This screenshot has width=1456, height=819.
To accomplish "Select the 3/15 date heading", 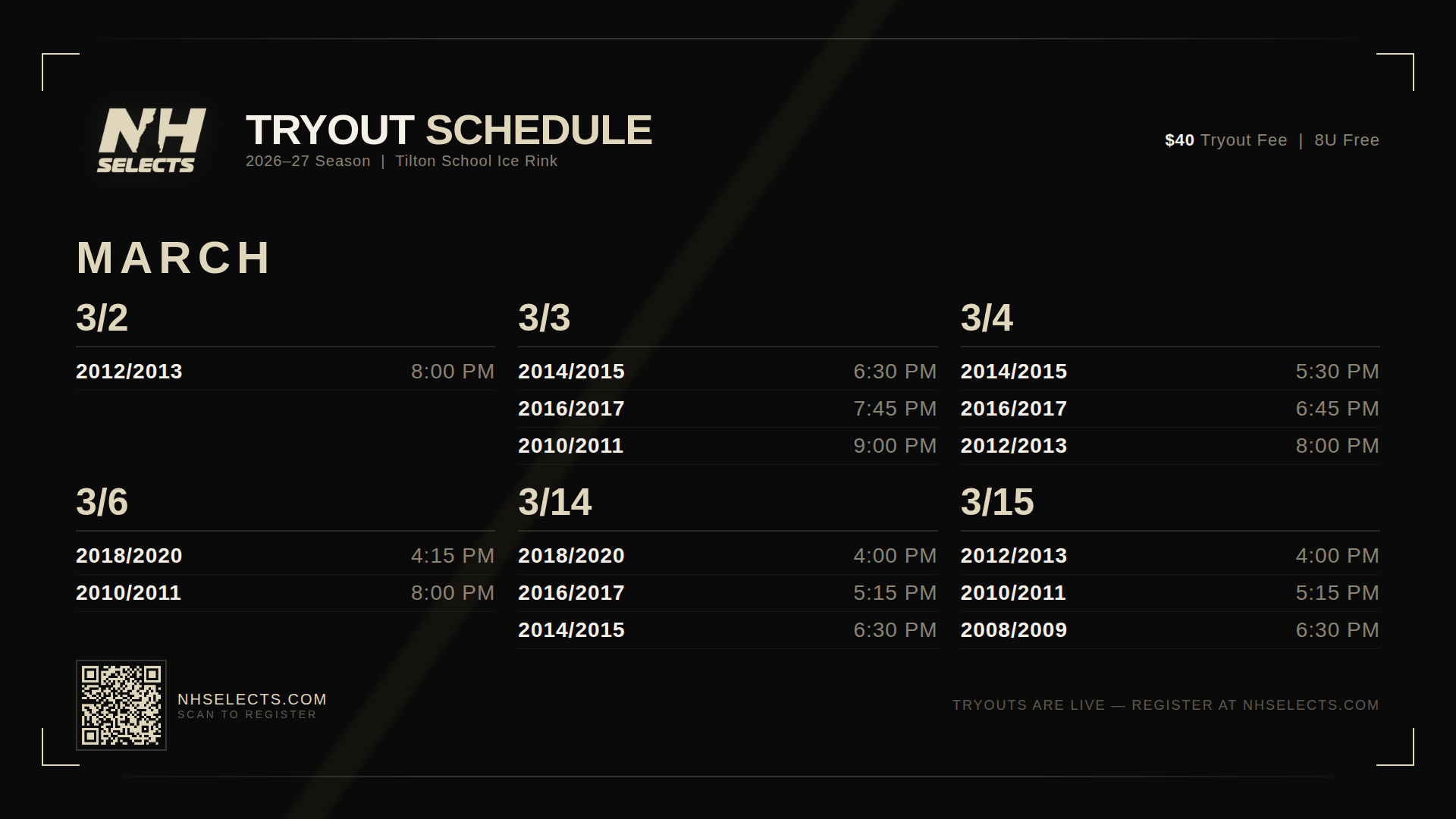I will [x=996, y=502].
